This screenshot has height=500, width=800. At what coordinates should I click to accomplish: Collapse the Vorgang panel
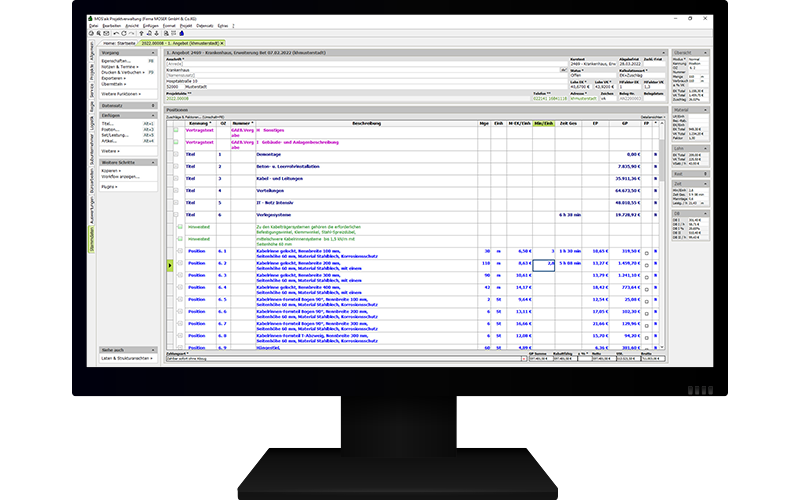coord(153,53)
